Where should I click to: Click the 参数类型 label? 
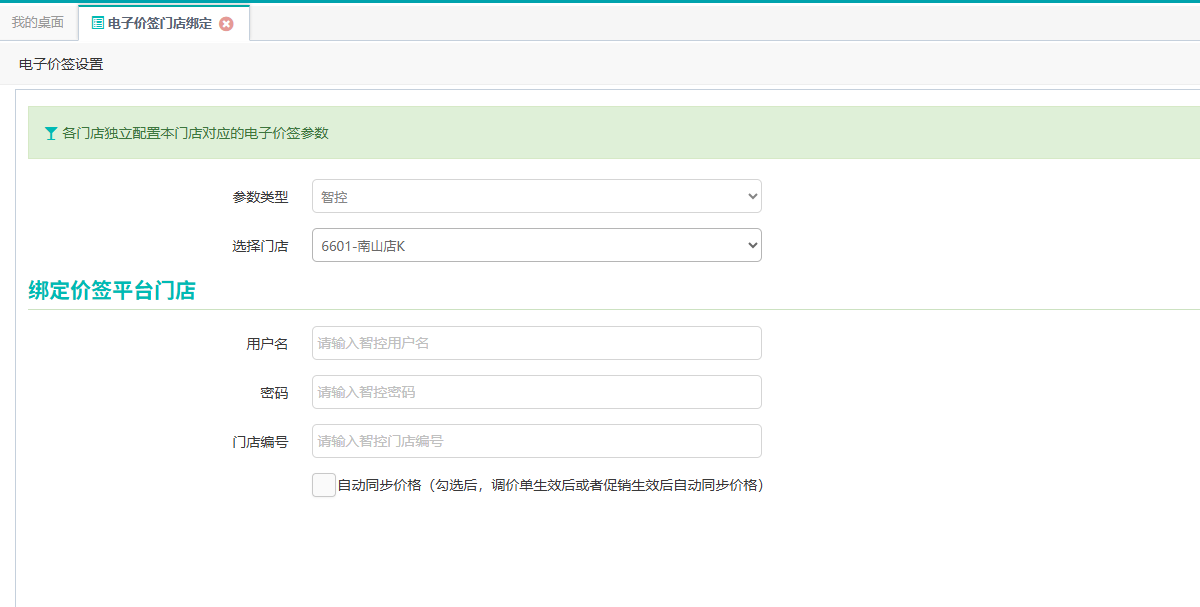click(260, 197)
